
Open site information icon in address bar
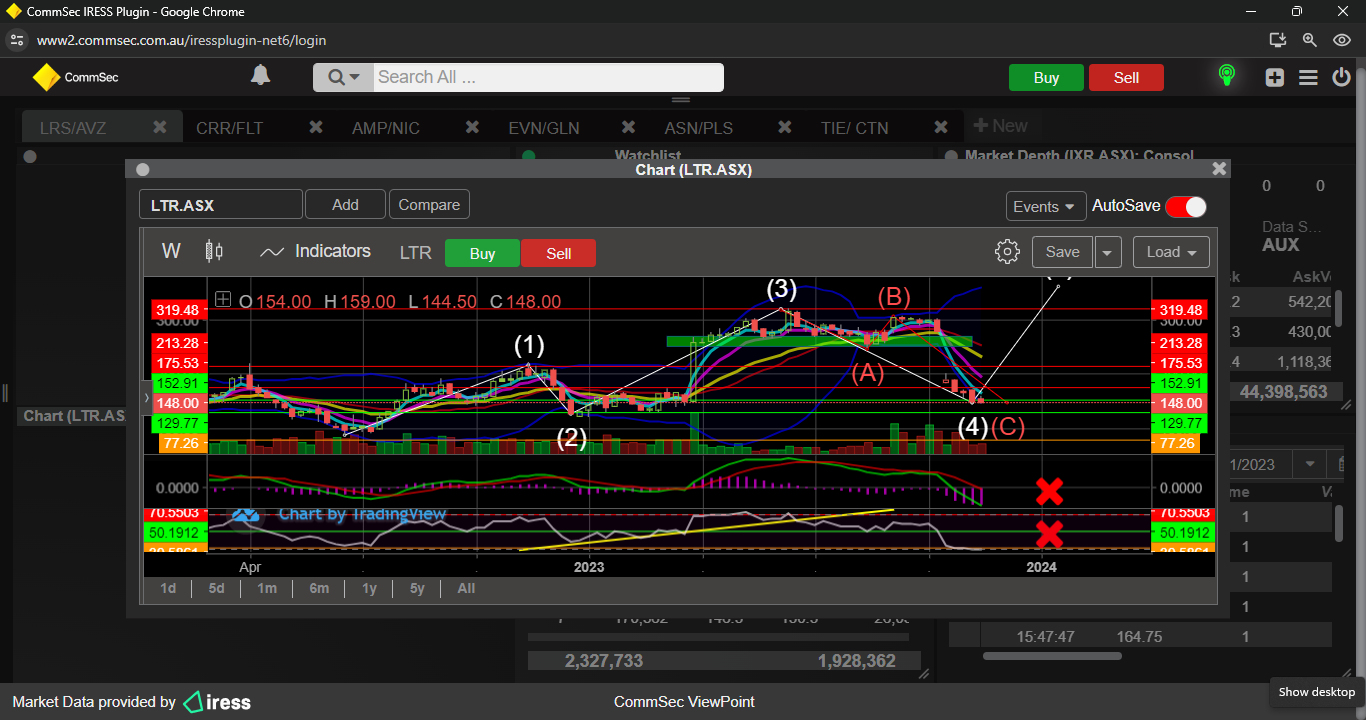(x=15, y=40)
